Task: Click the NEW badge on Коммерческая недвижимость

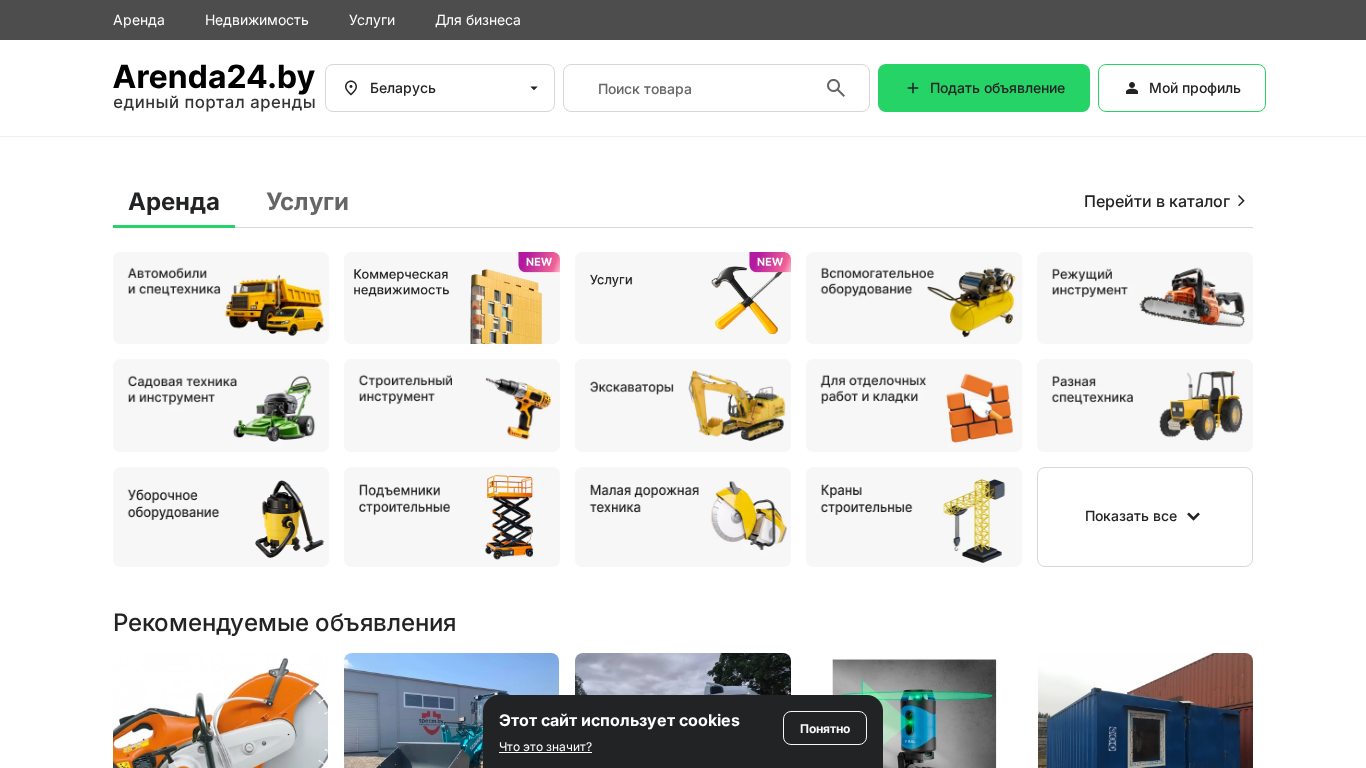Action: (539, 262)
